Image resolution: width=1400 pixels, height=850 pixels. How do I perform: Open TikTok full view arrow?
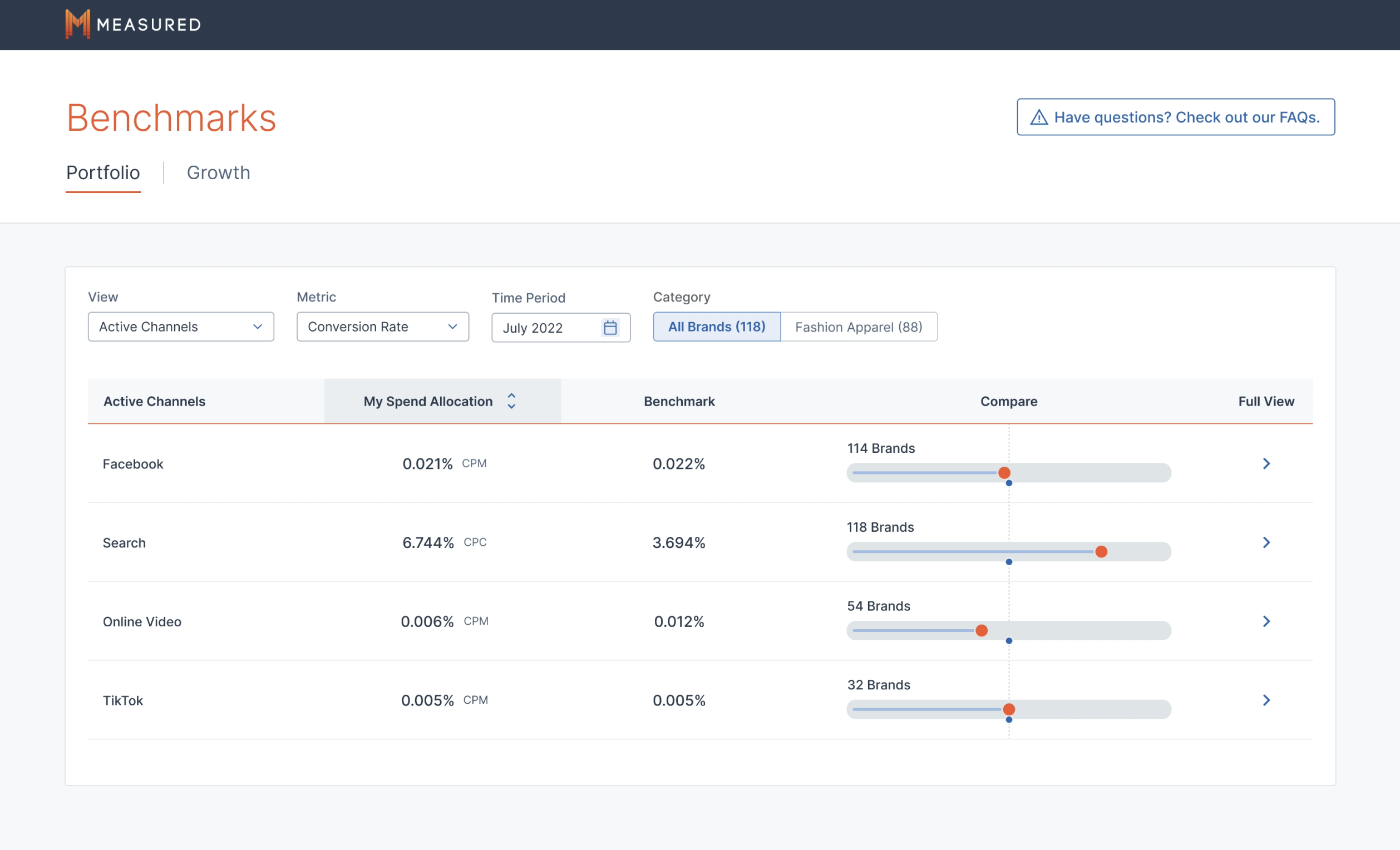pos(1266,700)
